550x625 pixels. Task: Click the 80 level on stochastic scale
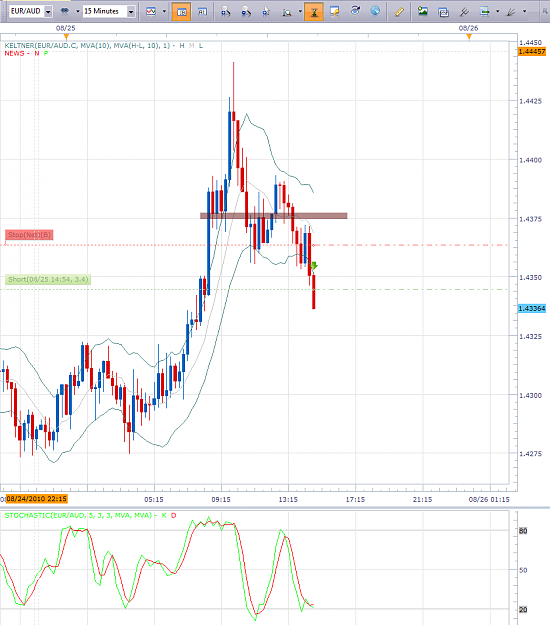(x=523, y=531)
